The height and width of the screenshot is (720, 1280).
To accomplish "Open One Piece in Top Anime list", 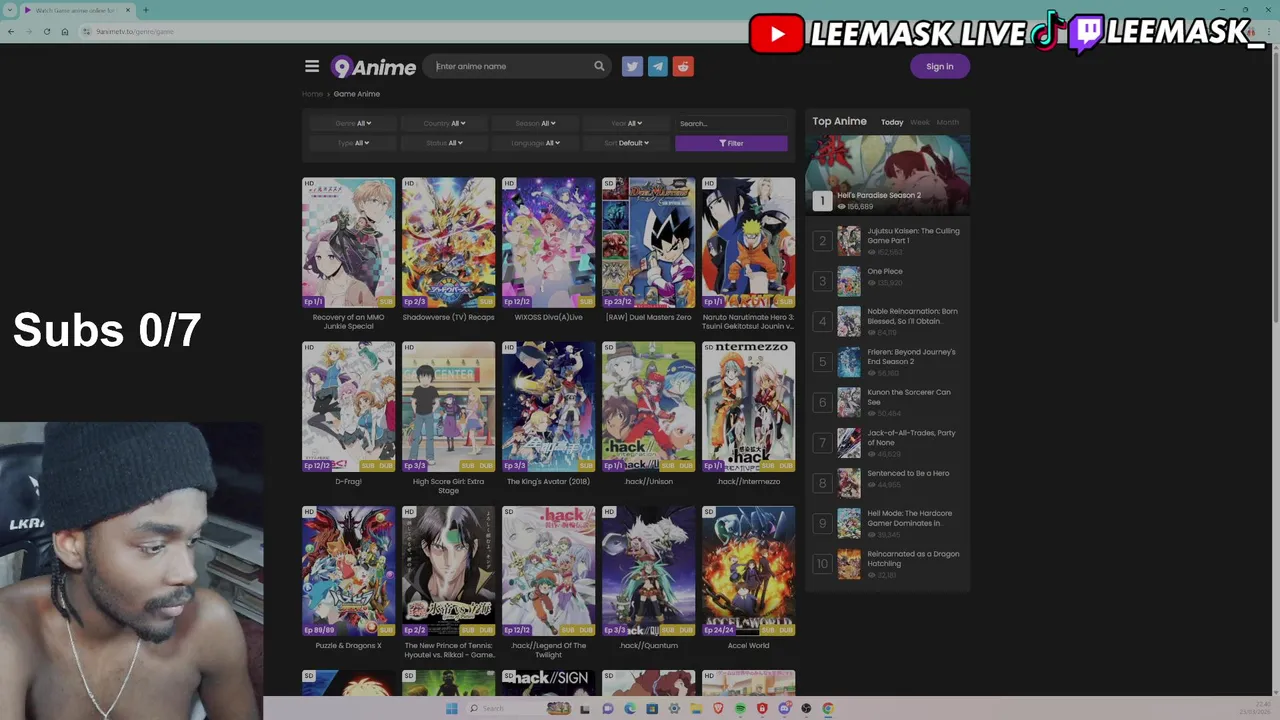I will click(885, 271).
